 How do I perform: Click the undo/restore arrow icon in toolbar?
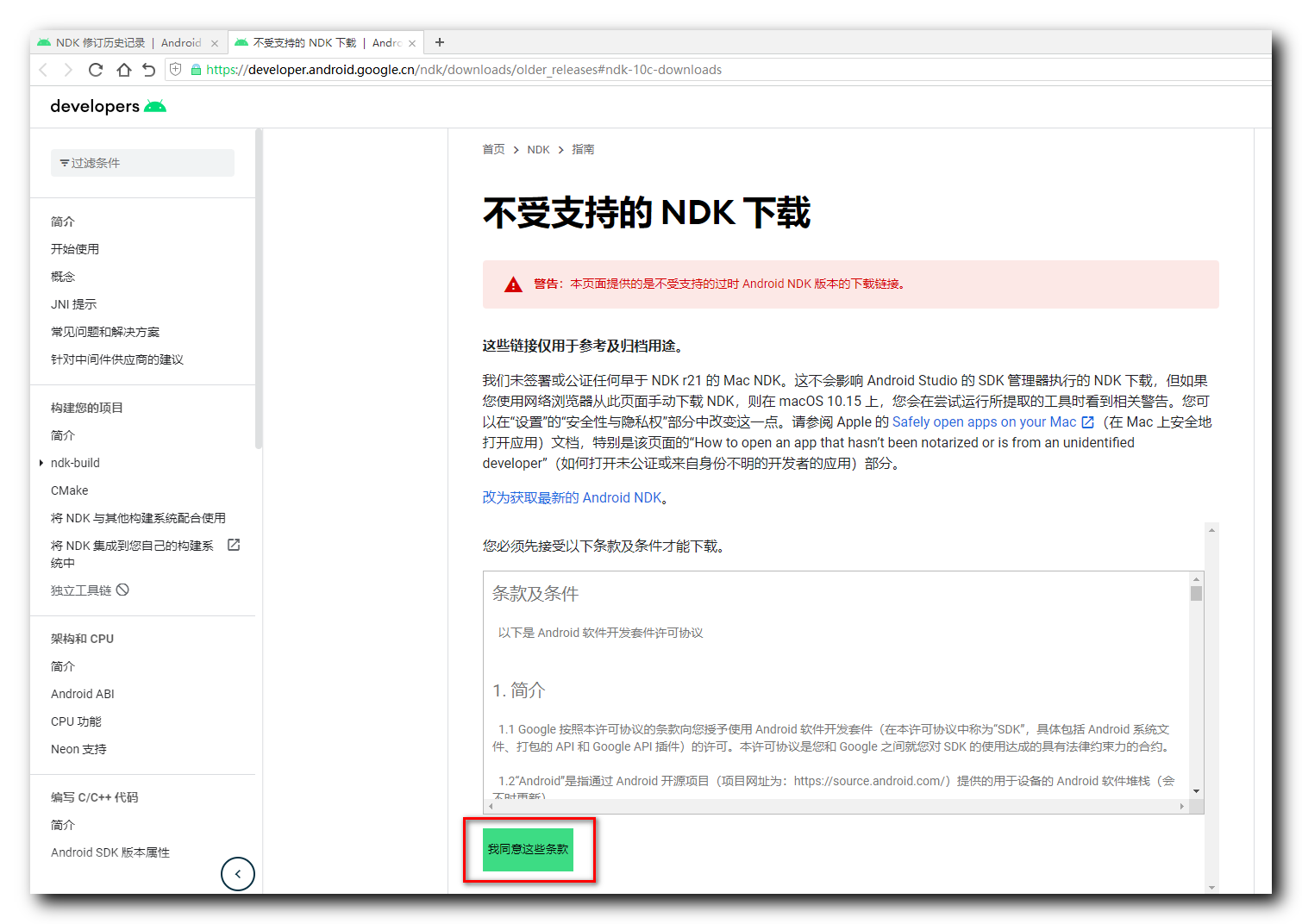[x=149, y=70]
